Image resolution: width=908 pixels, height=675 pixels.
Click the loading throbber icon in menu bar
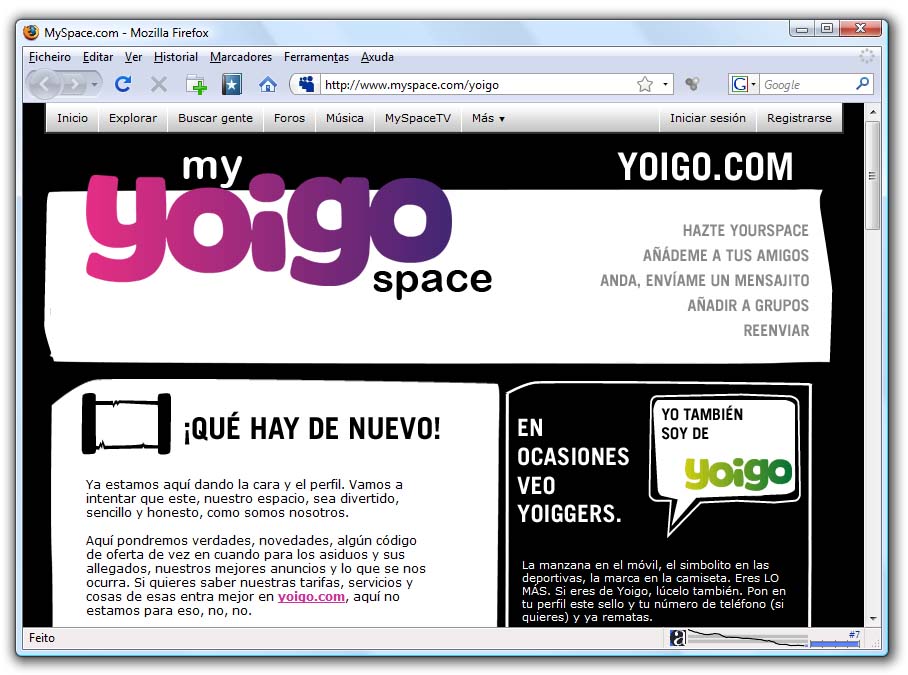point(866,56)
